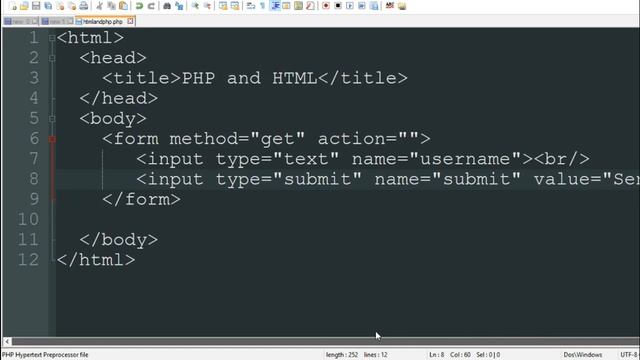Toggle show all characters pilcrow icon
Image resolution: width=640 pixels, height=360 pixels.
click(262, 6)
